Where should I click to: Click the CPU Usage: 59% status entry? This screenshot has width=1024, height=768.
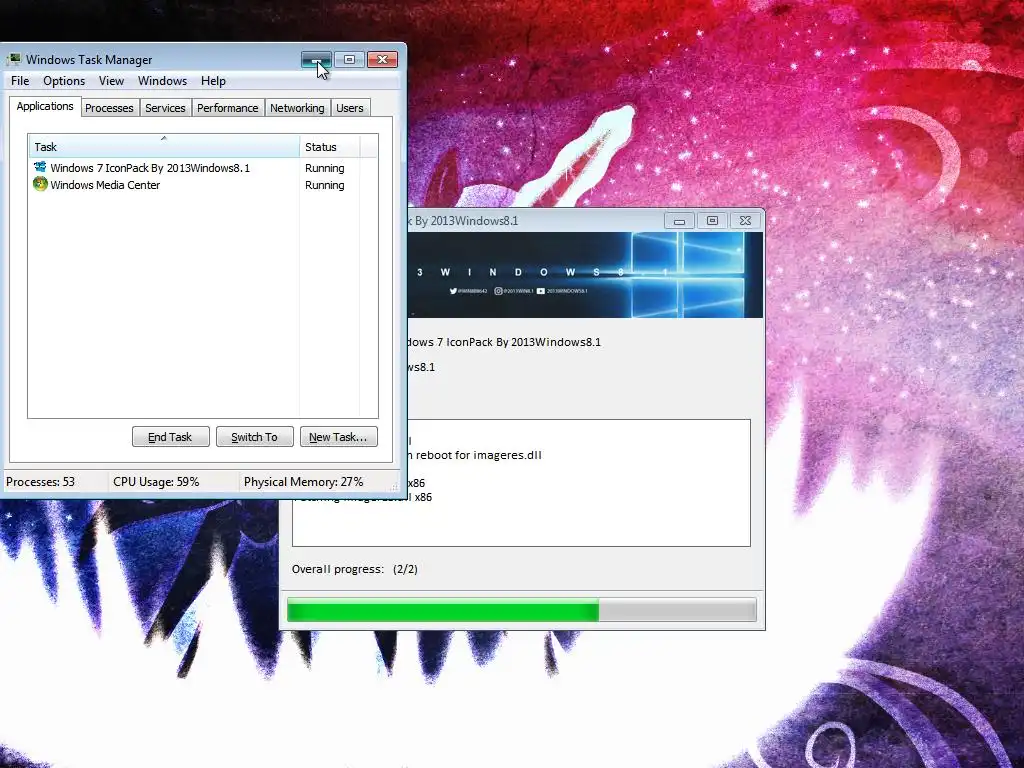156,482
